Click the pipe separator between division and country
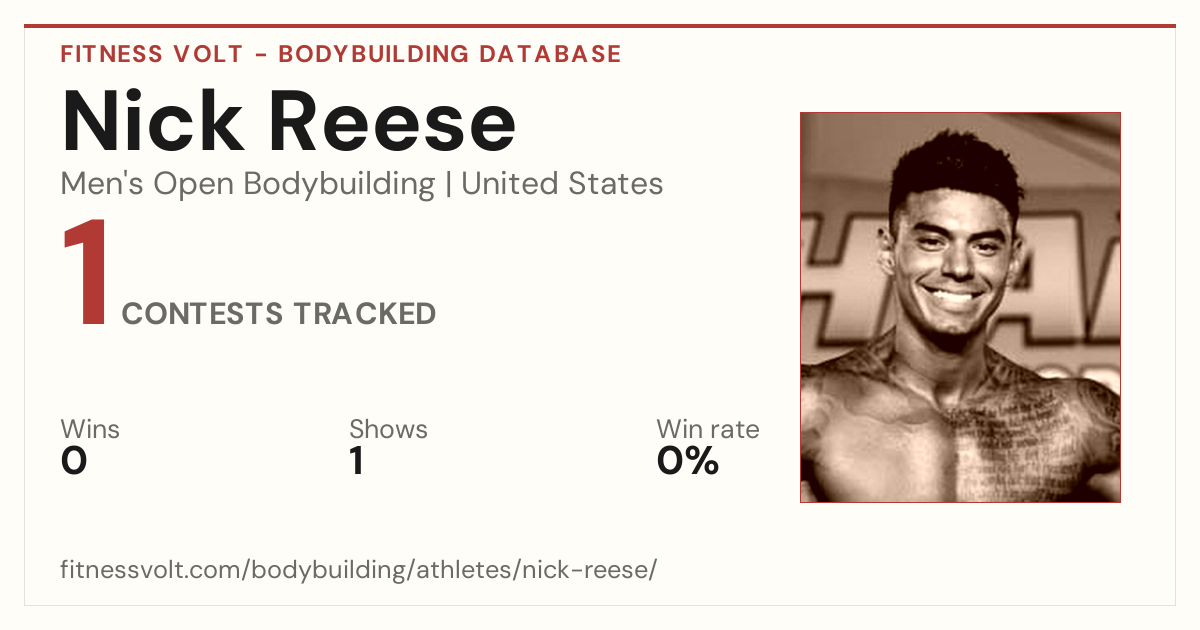Screen dimensions: 1200x630 [448, 185]
